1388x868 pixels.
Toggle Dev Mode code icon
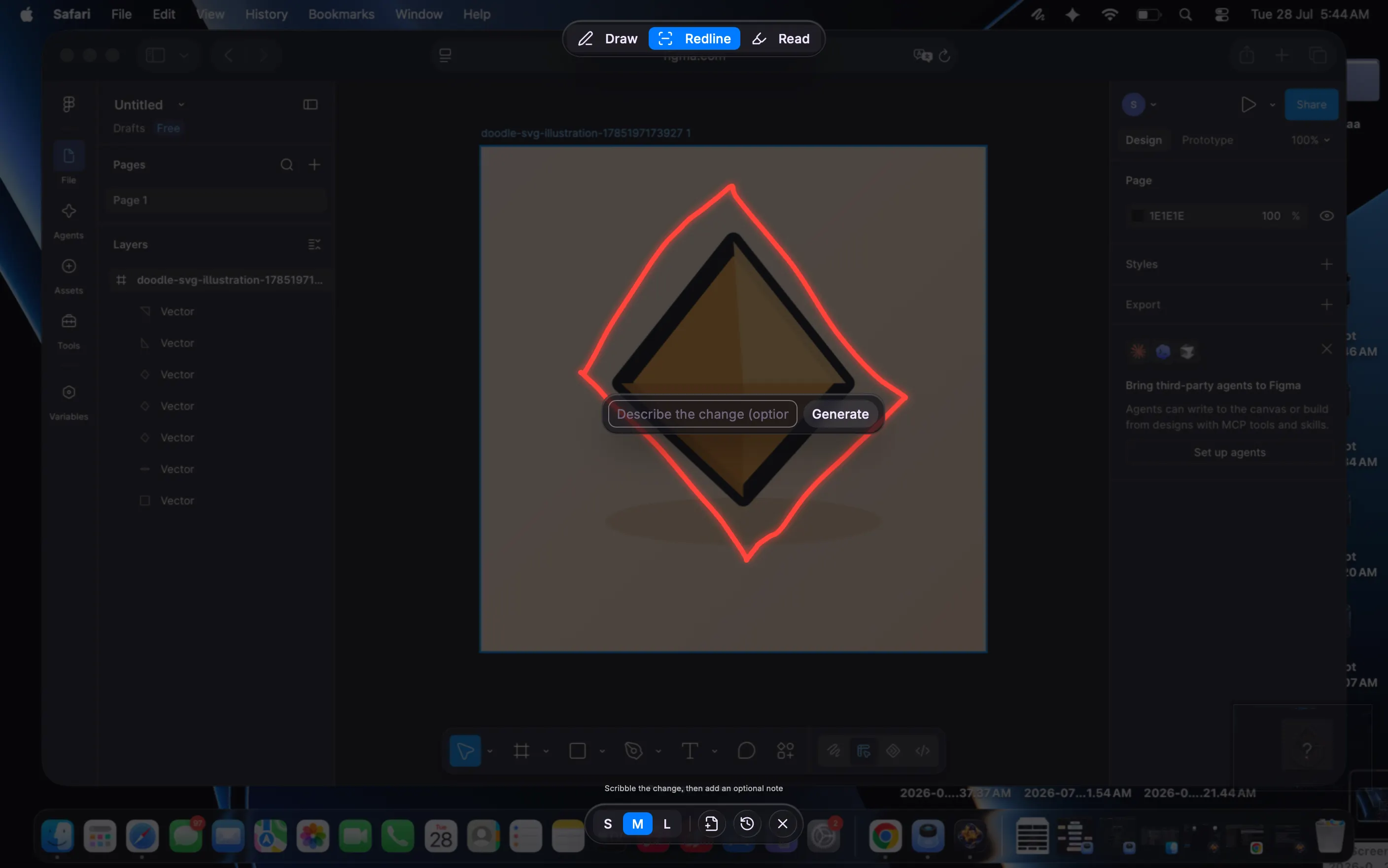922,750
